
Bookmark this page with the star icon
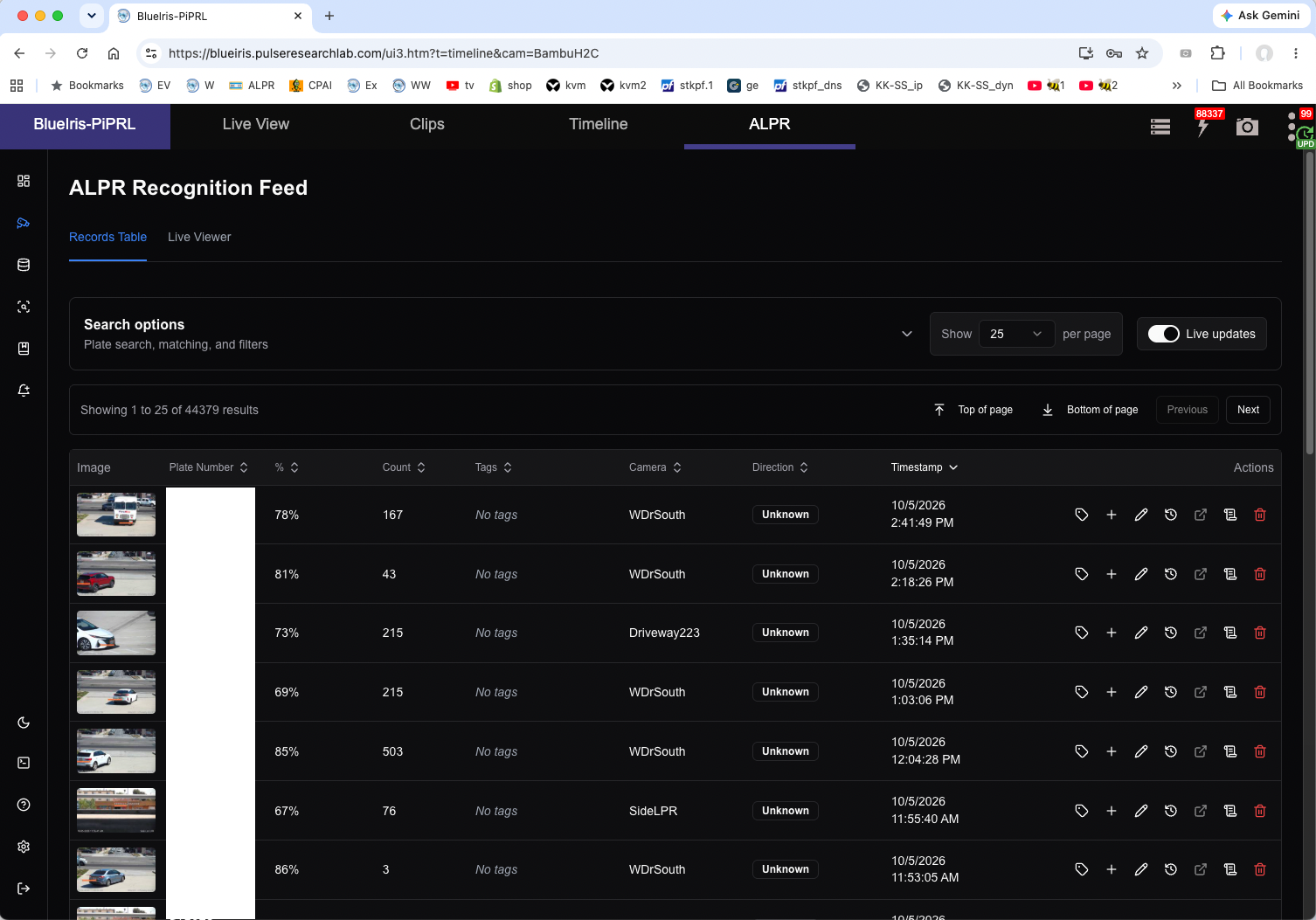(1142, 53)
